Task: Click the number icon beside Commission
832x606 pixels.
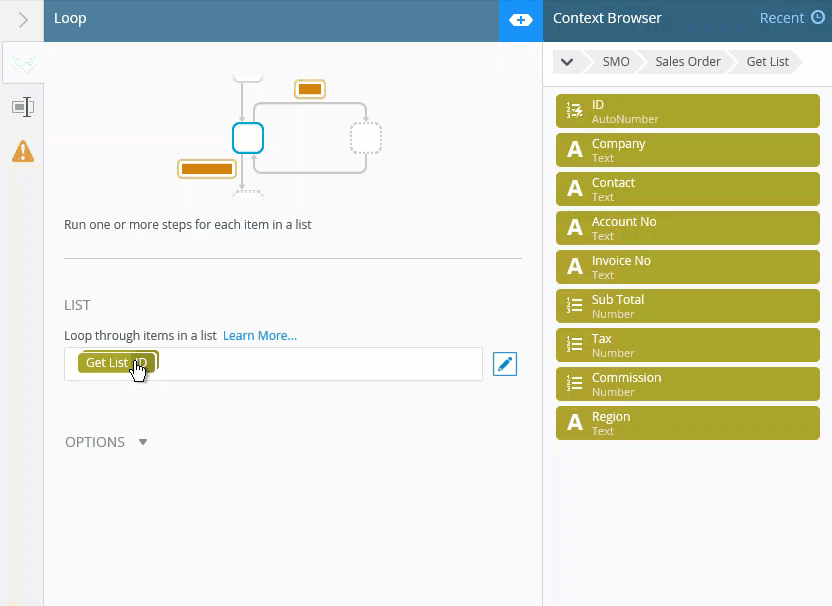Action: 575,383
